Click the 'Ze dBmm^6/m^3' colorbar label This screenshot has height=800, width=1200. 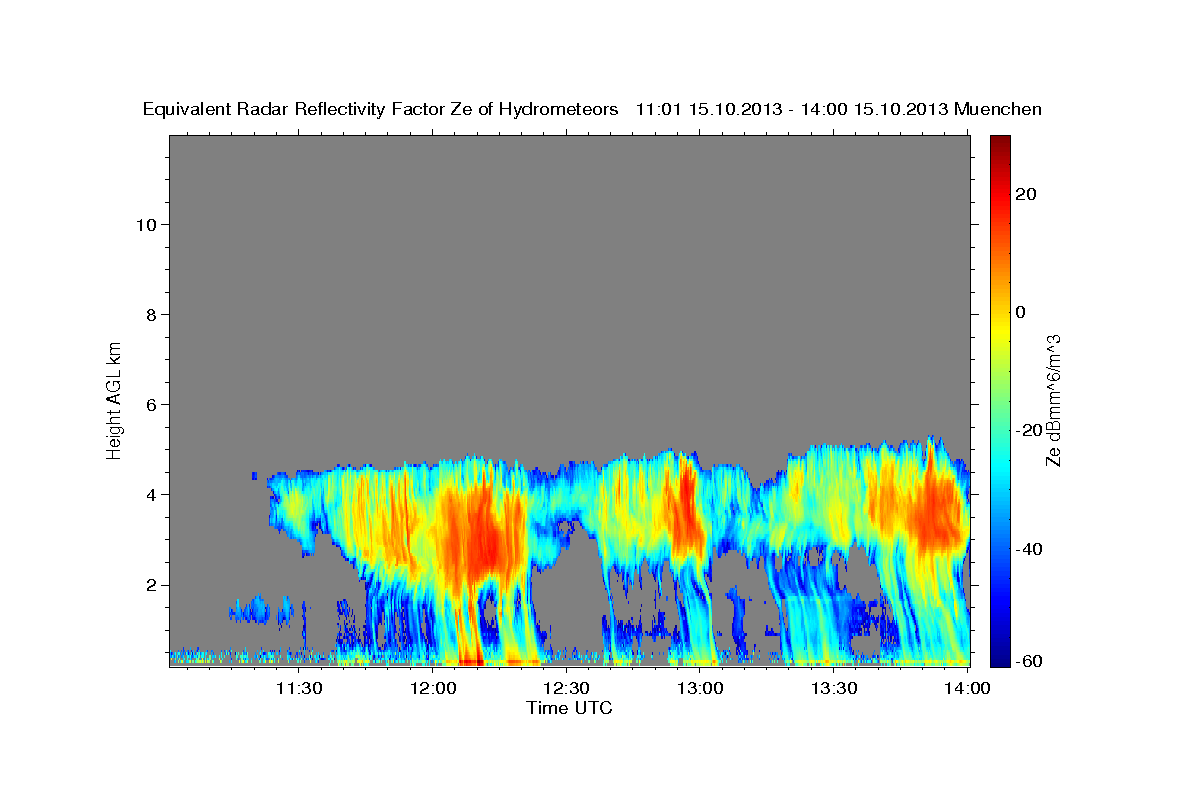pyautogui.click(x=1053, y=400)
